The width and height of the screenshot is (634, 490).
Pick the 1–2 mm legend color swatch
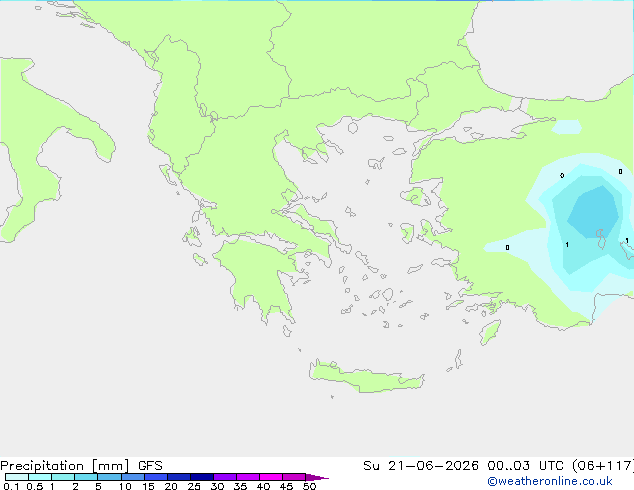point(63,477)
